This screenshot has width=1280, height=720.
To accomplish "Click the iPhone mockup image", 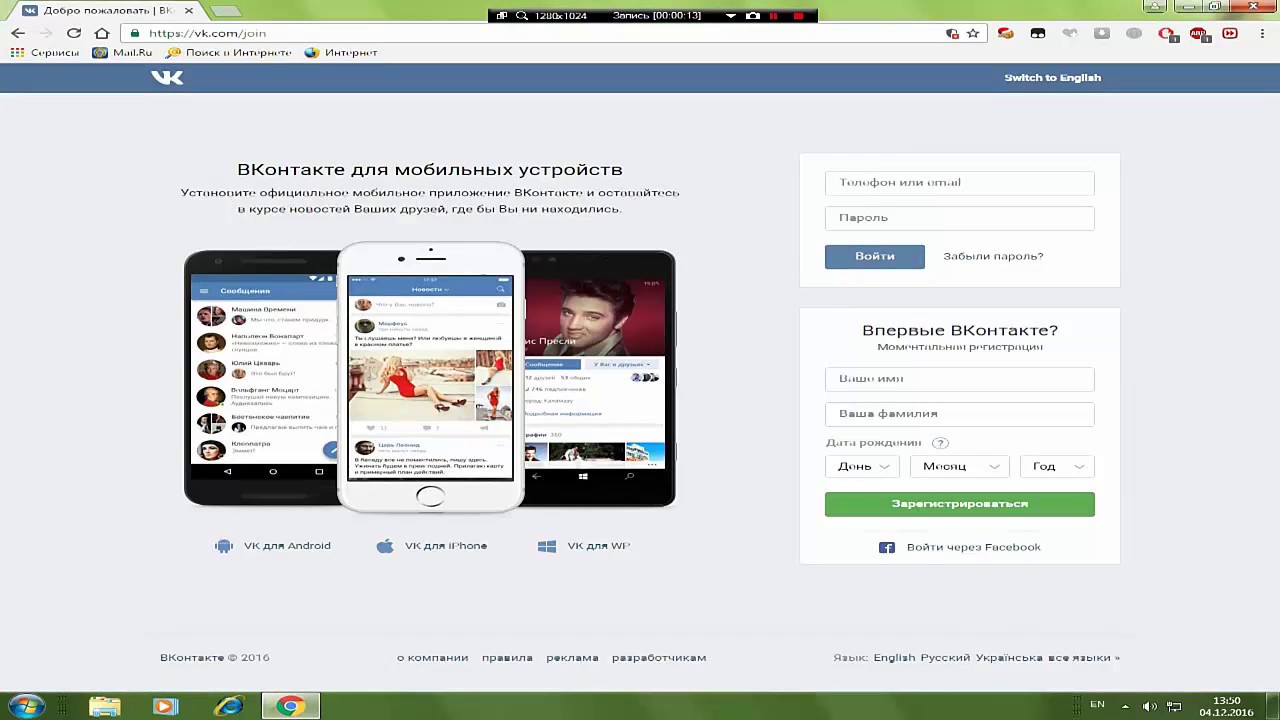I will coord(430,377).
